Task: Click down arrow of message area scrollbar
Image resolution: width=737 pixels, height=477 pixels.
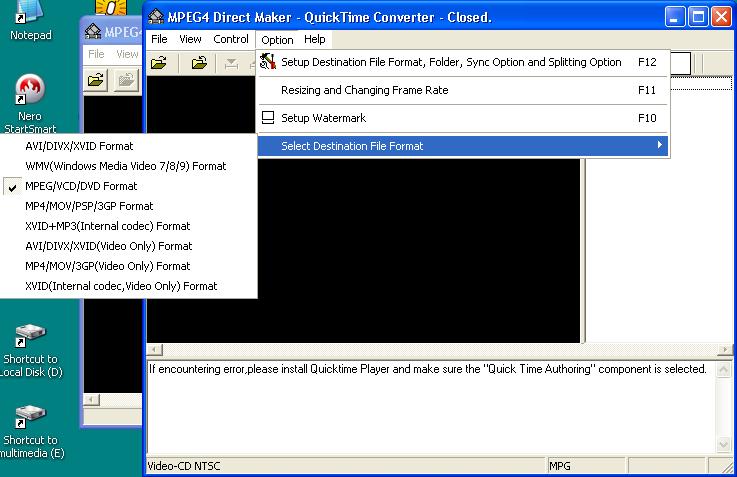Action: pyautogui.click(x=723, y=444)
